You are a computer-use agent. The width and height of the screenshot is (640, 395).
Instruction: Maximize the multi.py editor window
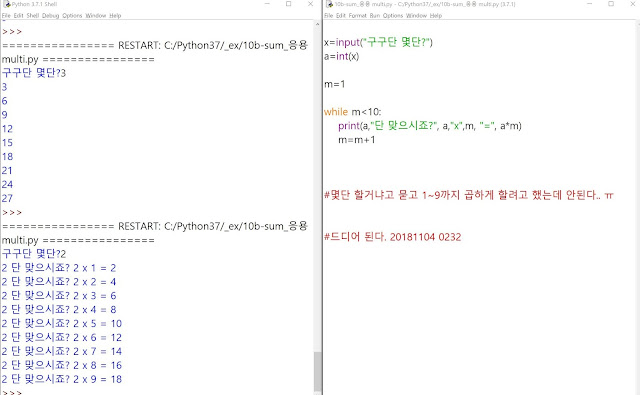pos(611,4)
